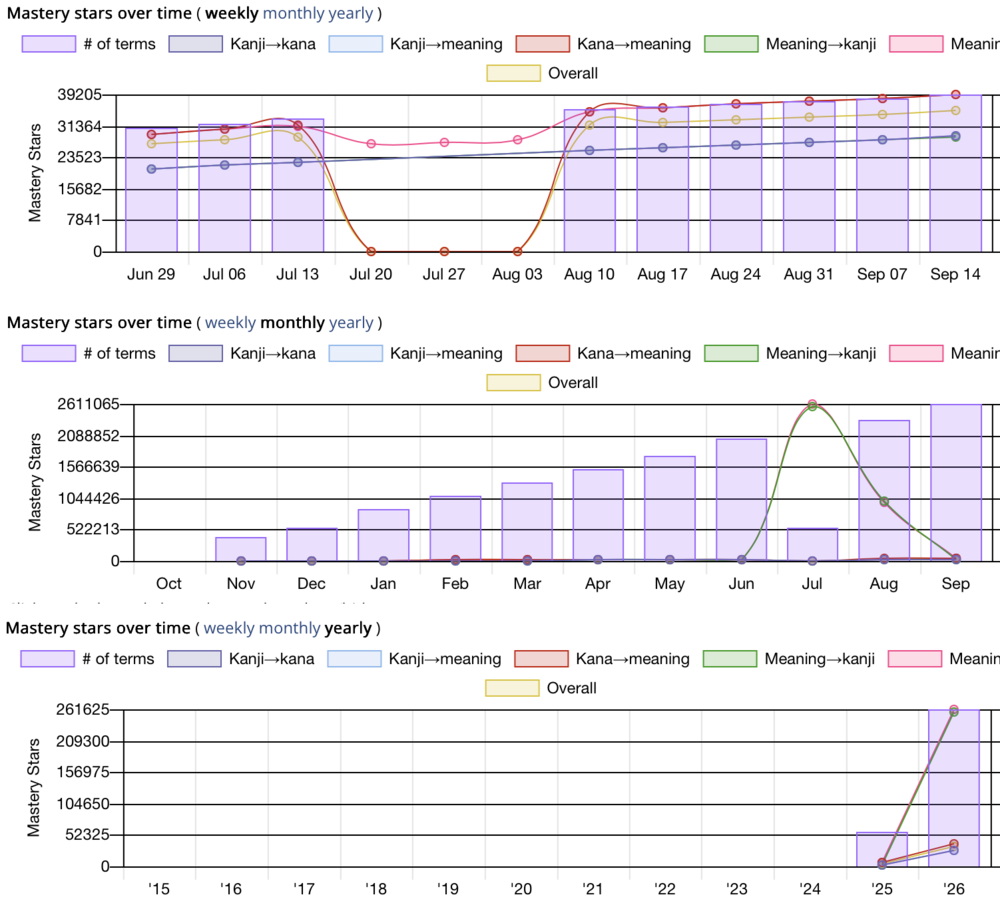This screenshot has width=1000, height=905.
Task: Switch the weekly chart to the yearly view link
Action: (350, 13)
